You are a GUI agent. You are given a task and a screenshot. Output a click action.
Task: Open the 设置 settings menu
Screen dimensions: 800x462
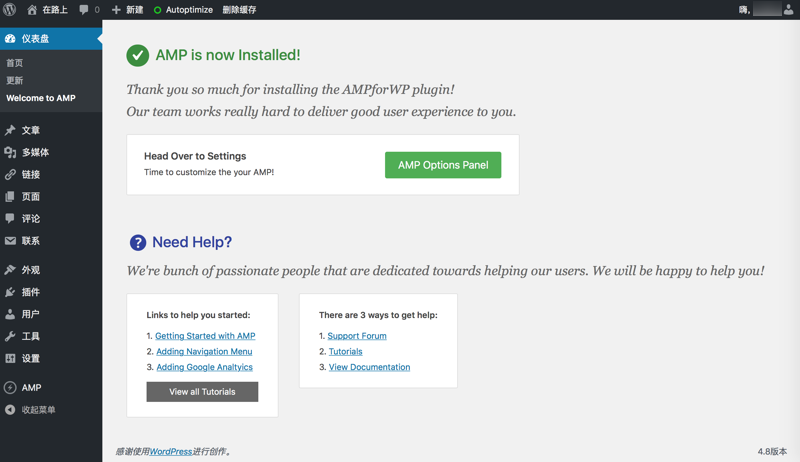point(31,358)
